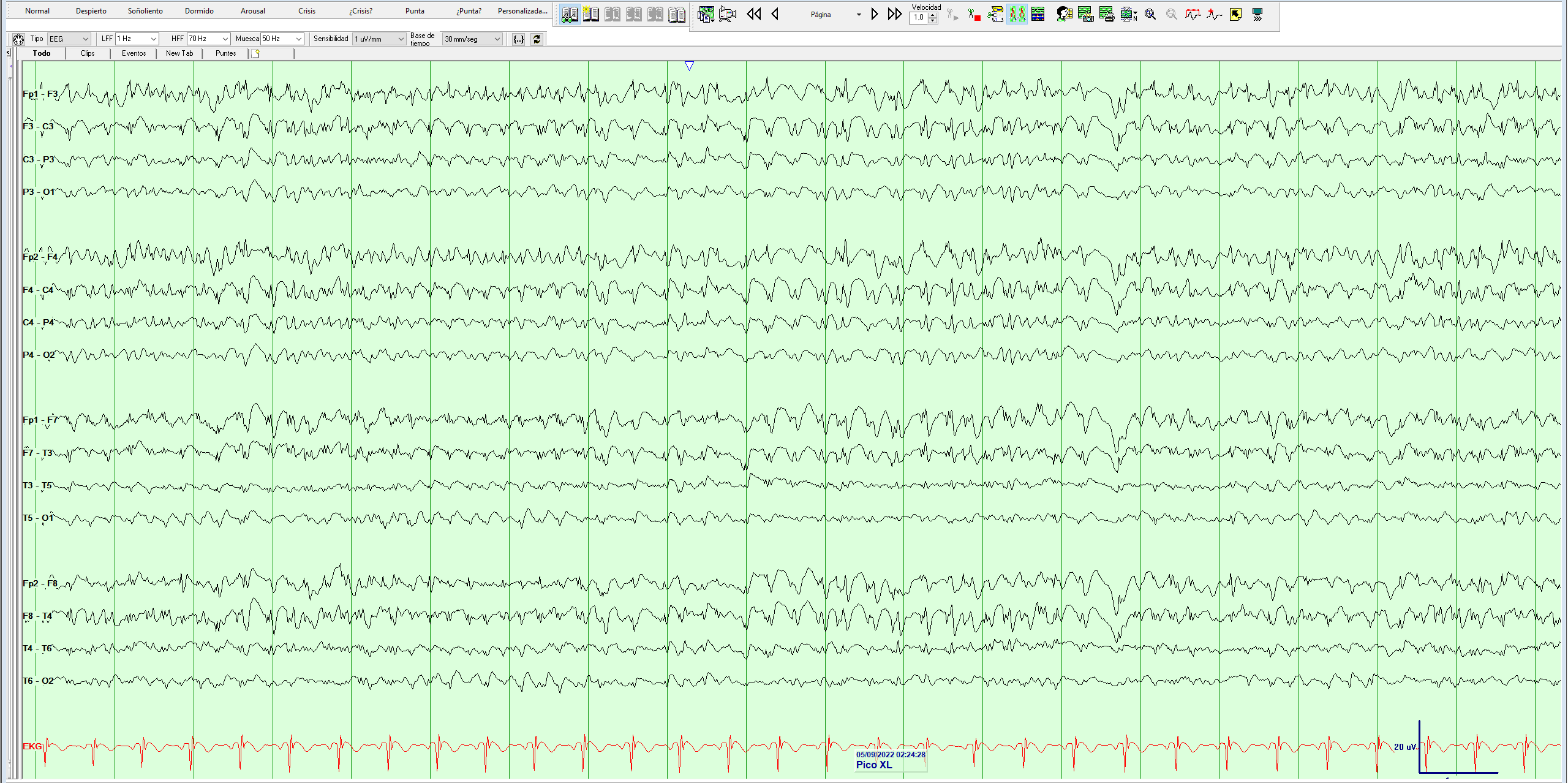The width and height of the screenshot is (1568, 783).
Task: Open the New Tab tab
Action: click(x=179, y=53)
